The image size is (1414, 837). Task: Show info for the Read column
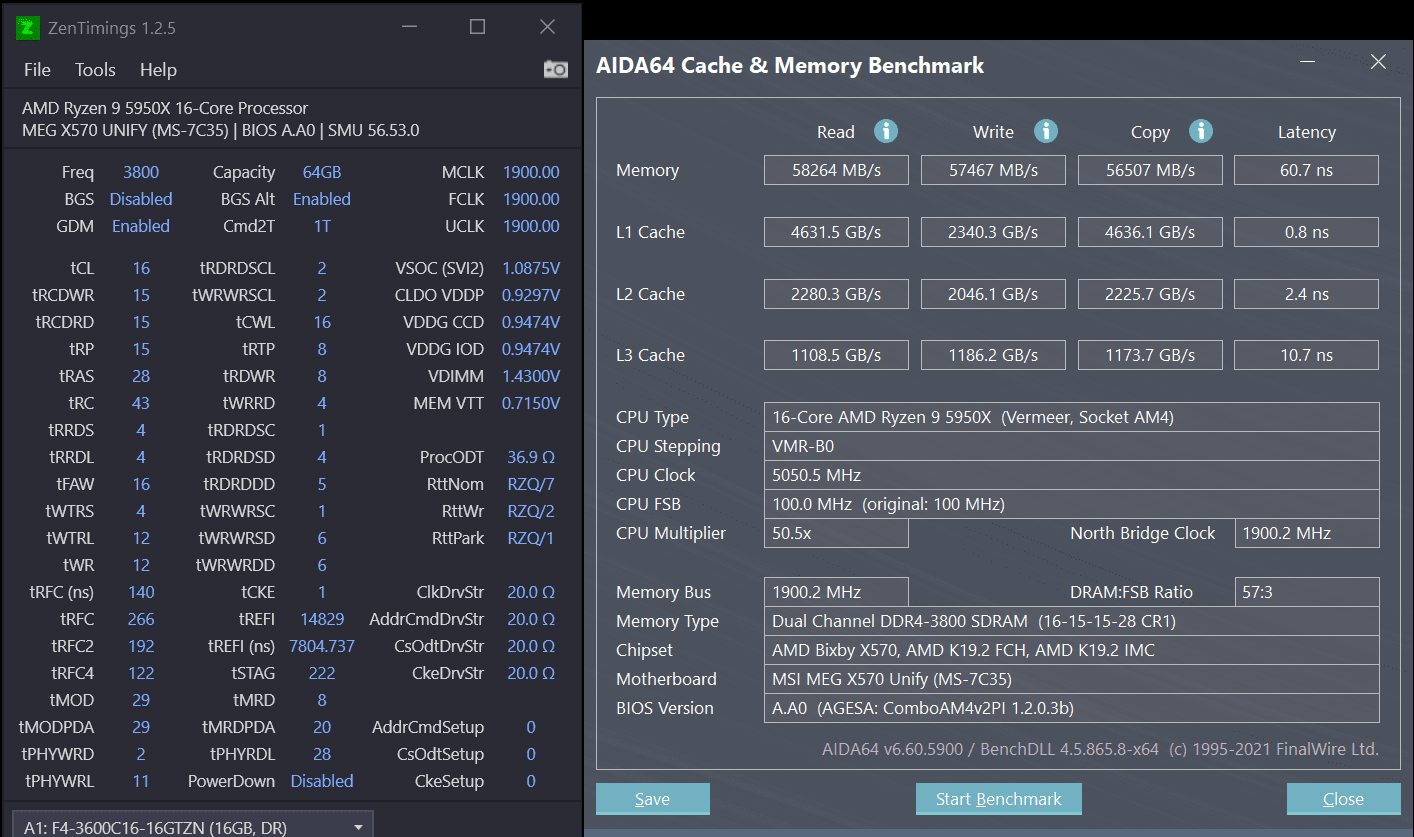pyautogui.click(x=886, y=131)
